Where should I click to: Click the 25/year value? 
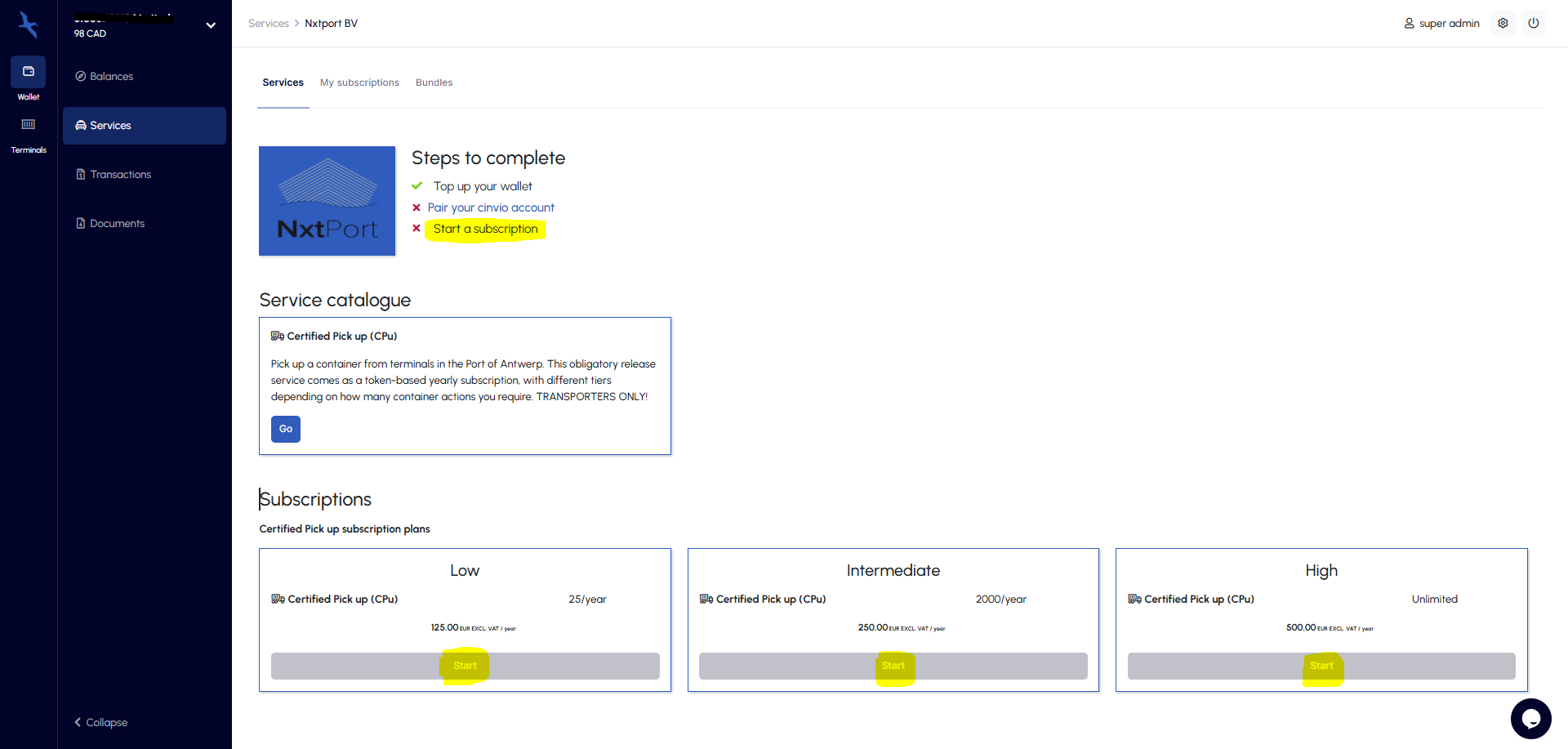pos(588,599)
